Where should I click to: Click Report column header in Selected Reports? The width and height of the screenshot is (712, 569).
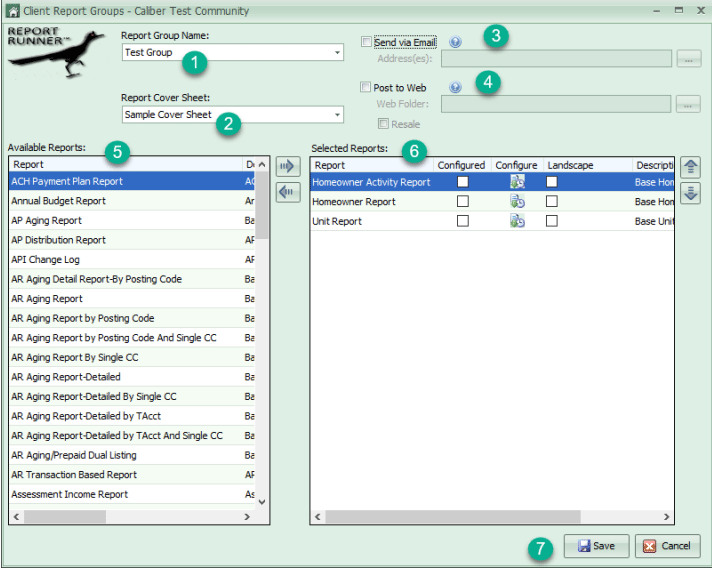coord(371,165)
